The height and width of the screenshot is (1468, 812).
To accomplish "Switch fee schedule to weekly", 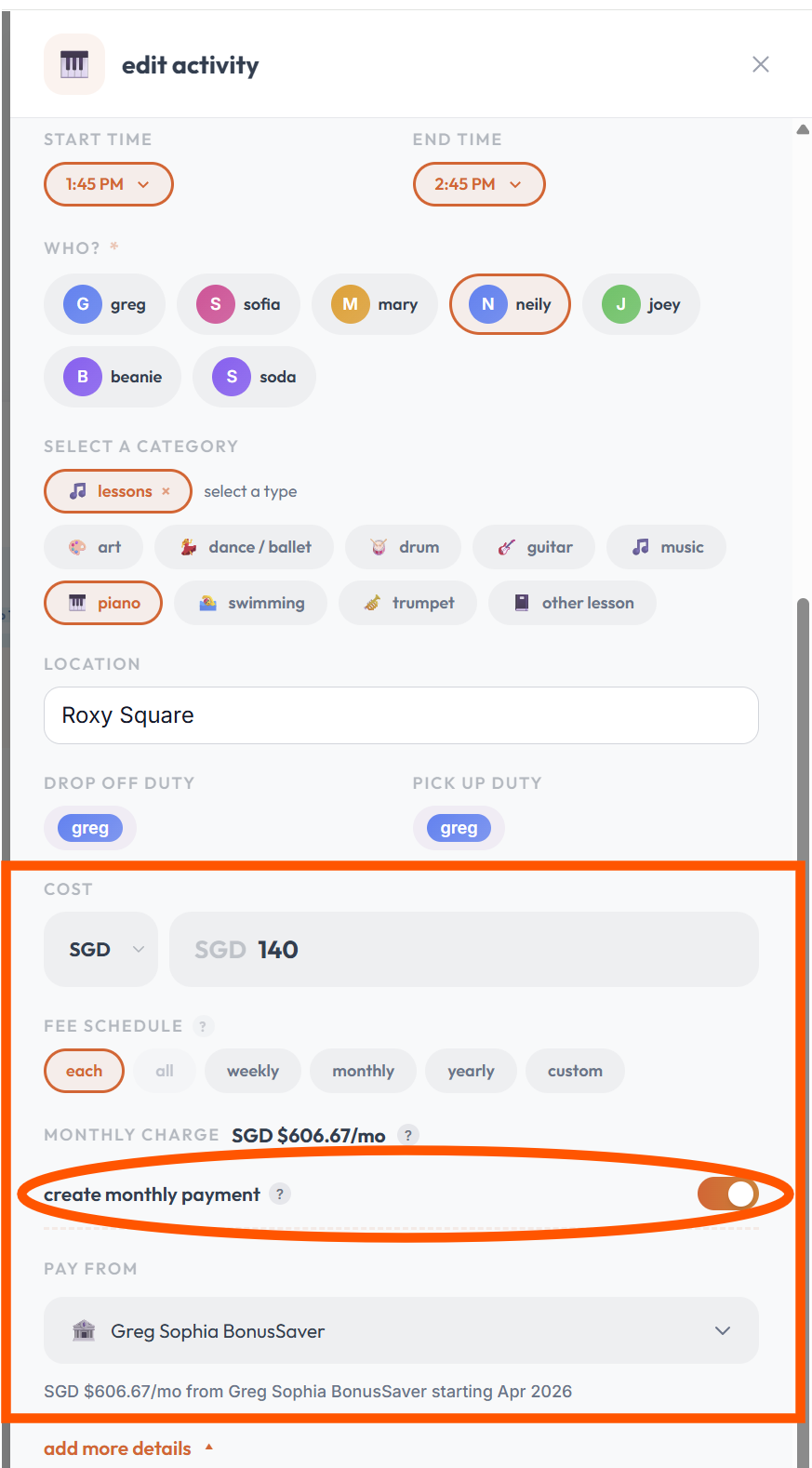I will (x=253, y=1071).
